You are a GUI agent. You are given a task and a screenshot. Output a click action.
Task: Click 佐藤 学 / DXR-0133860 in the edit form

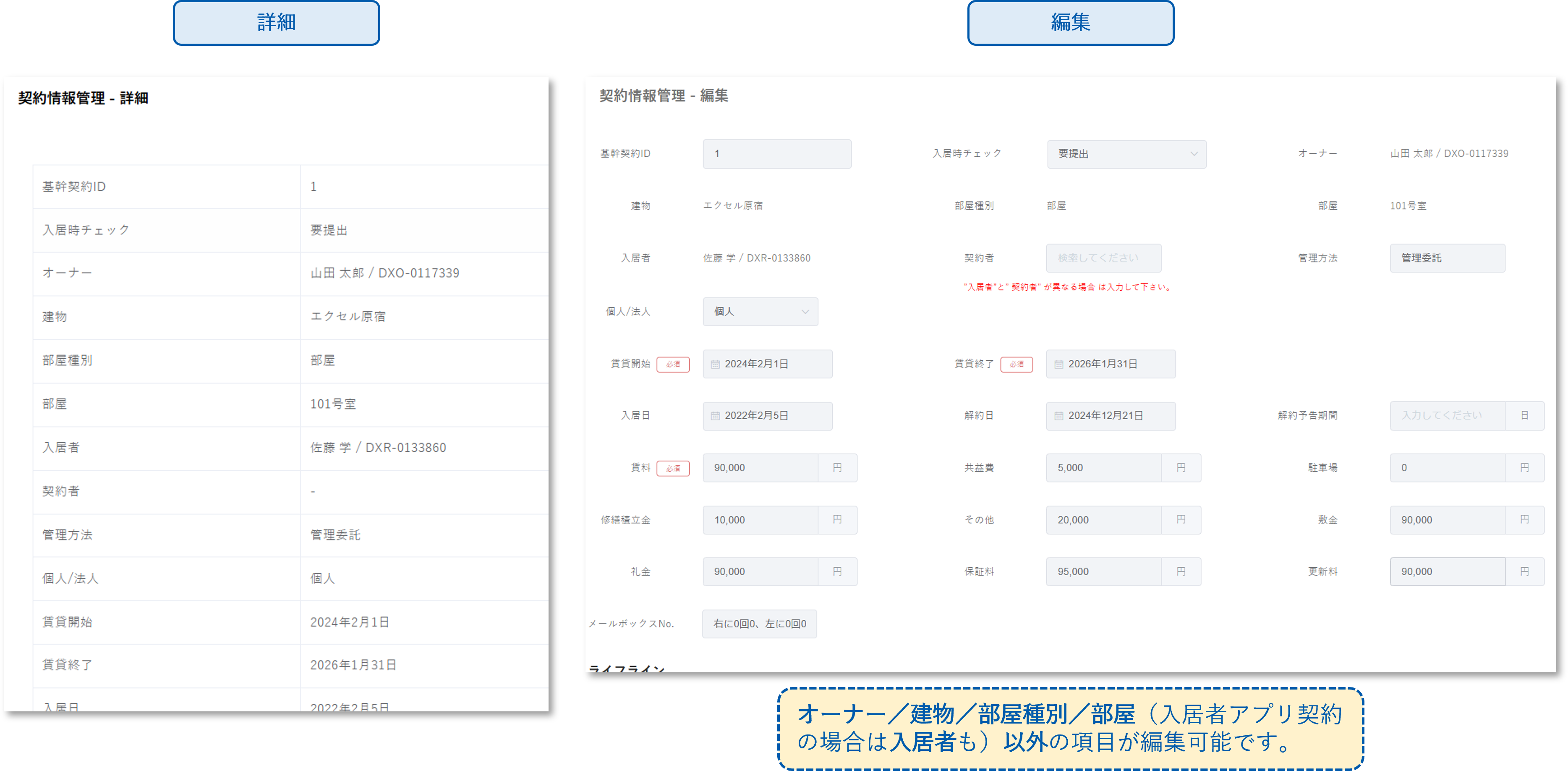click(757, 258)
